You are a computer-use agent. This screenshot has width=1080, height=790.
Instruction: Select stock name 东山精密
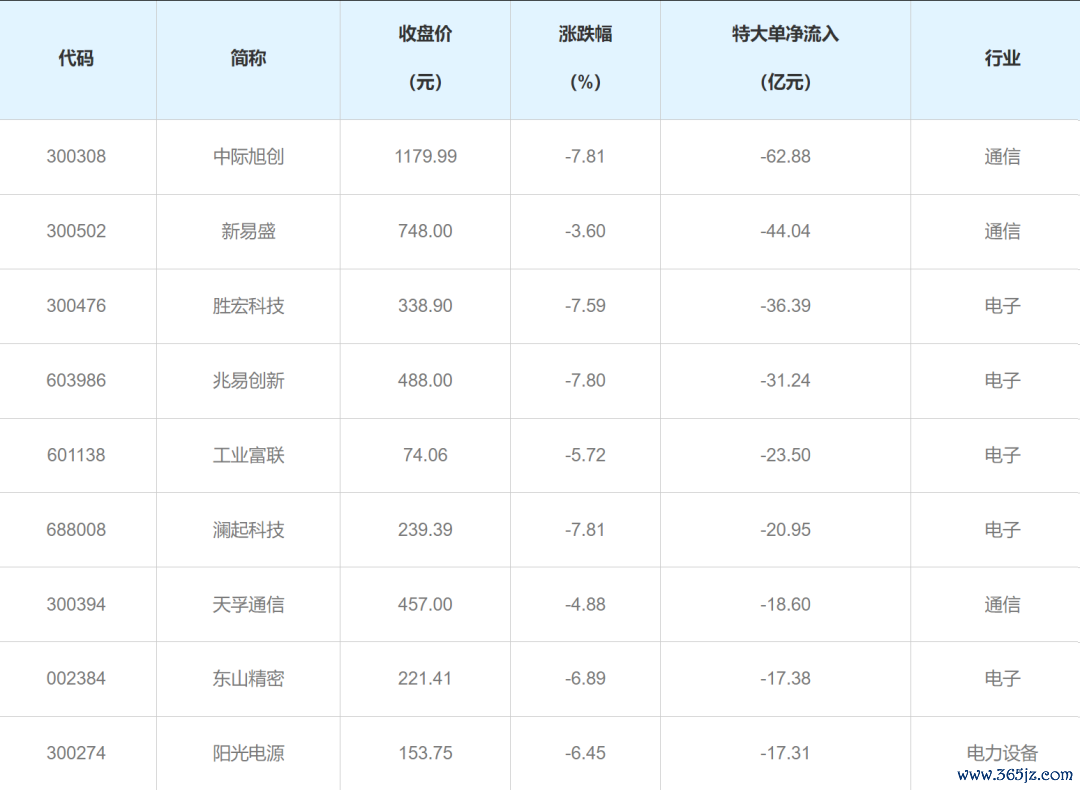tap(248, 678)
